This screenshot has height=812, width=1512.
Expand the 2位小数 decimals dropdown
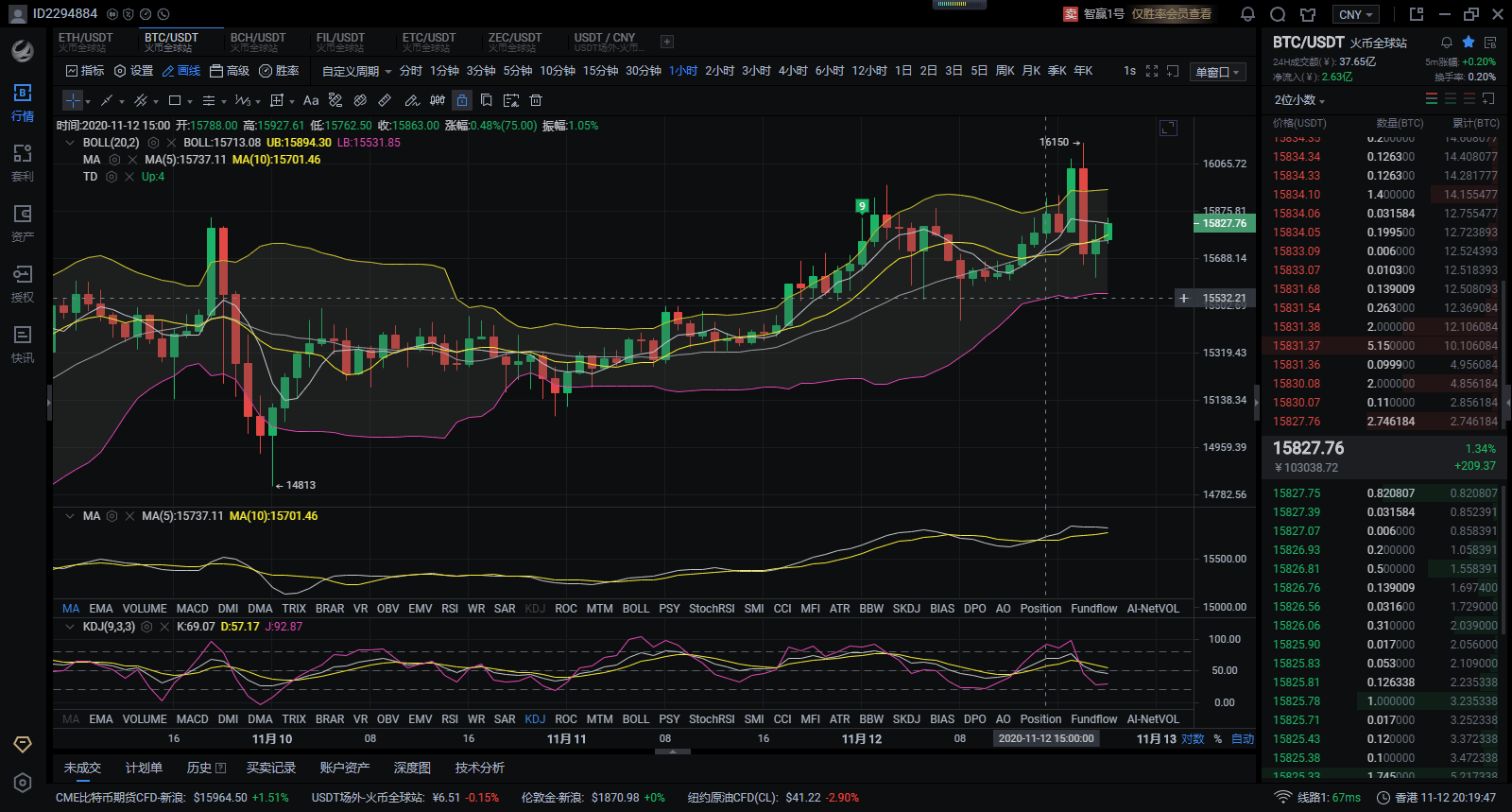coord(1299,100)
